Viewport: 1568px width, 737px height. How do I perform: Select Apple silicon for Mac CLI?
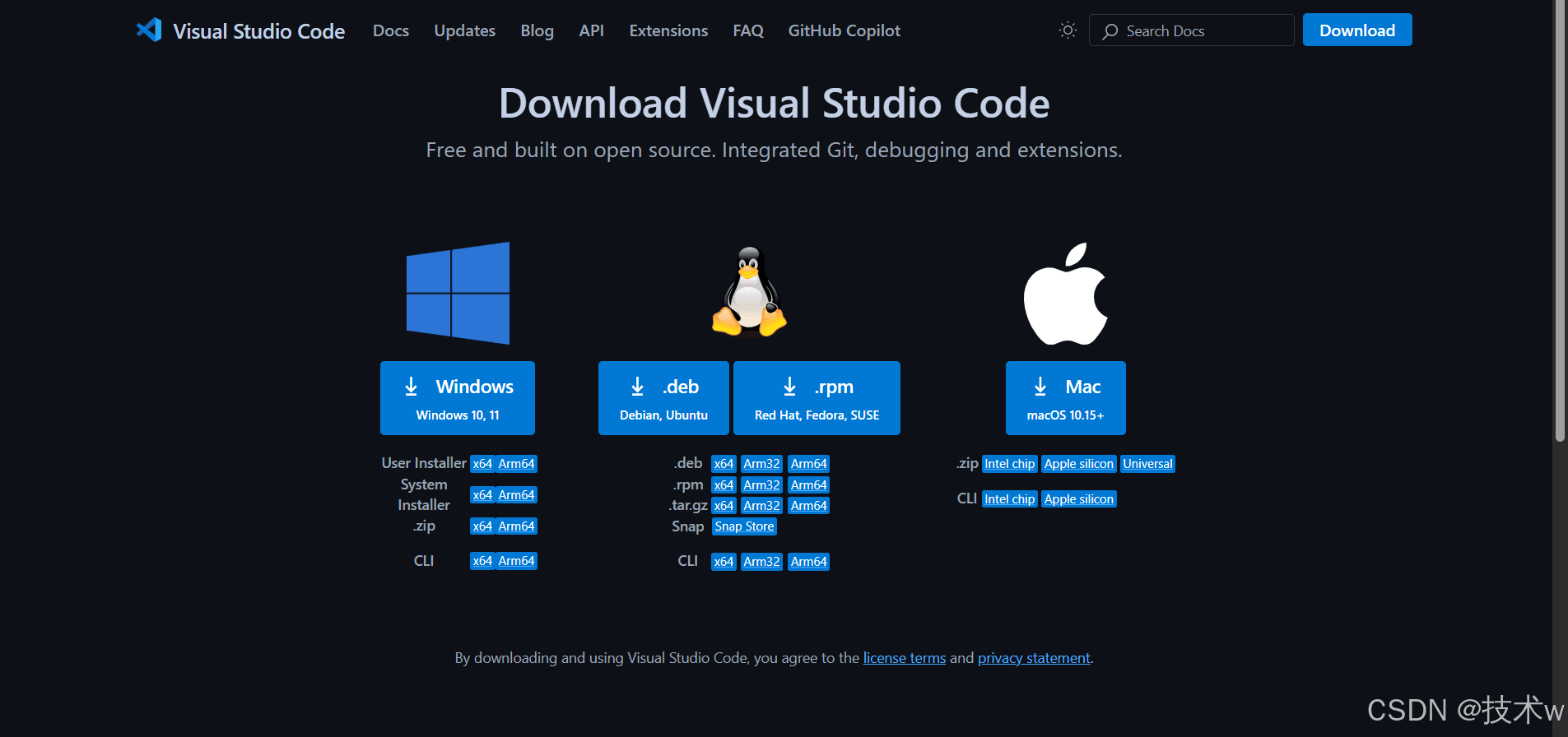point(1078,499)
